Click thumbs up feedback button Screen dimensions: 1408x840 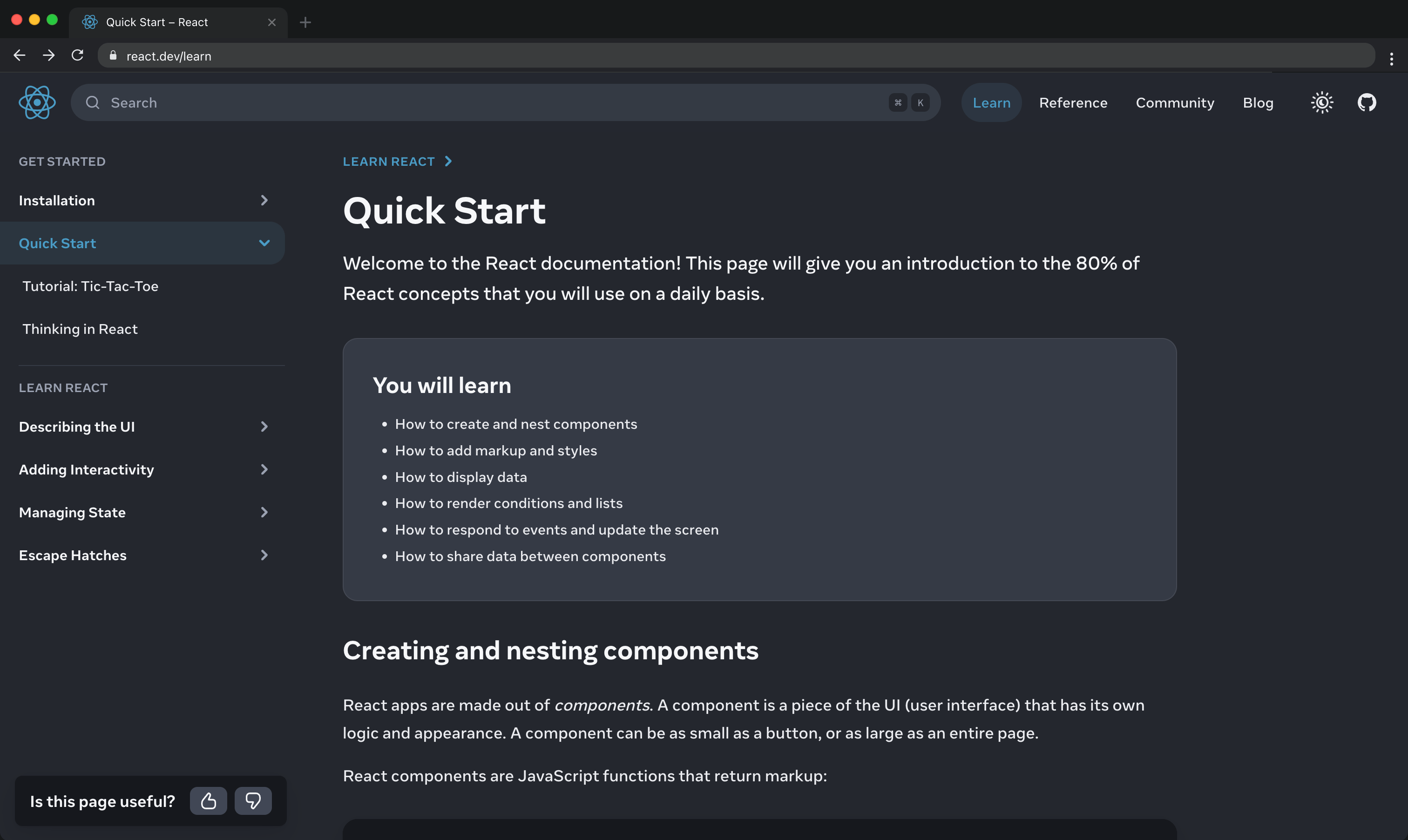(x=208, y=801)
